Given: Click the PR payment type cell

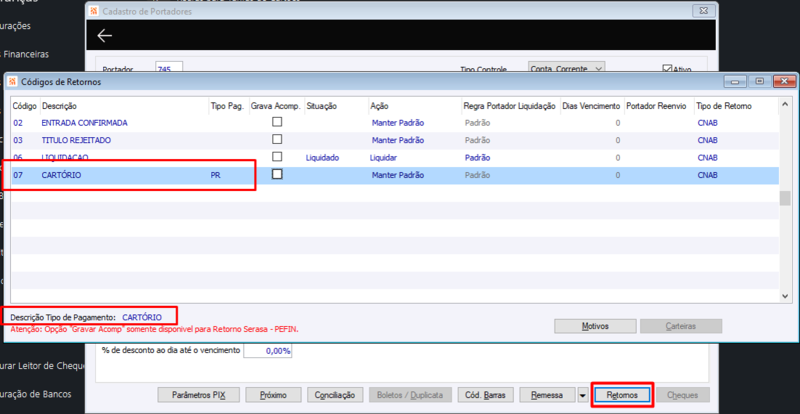Looking at the screenshot, I should (215, 175).
